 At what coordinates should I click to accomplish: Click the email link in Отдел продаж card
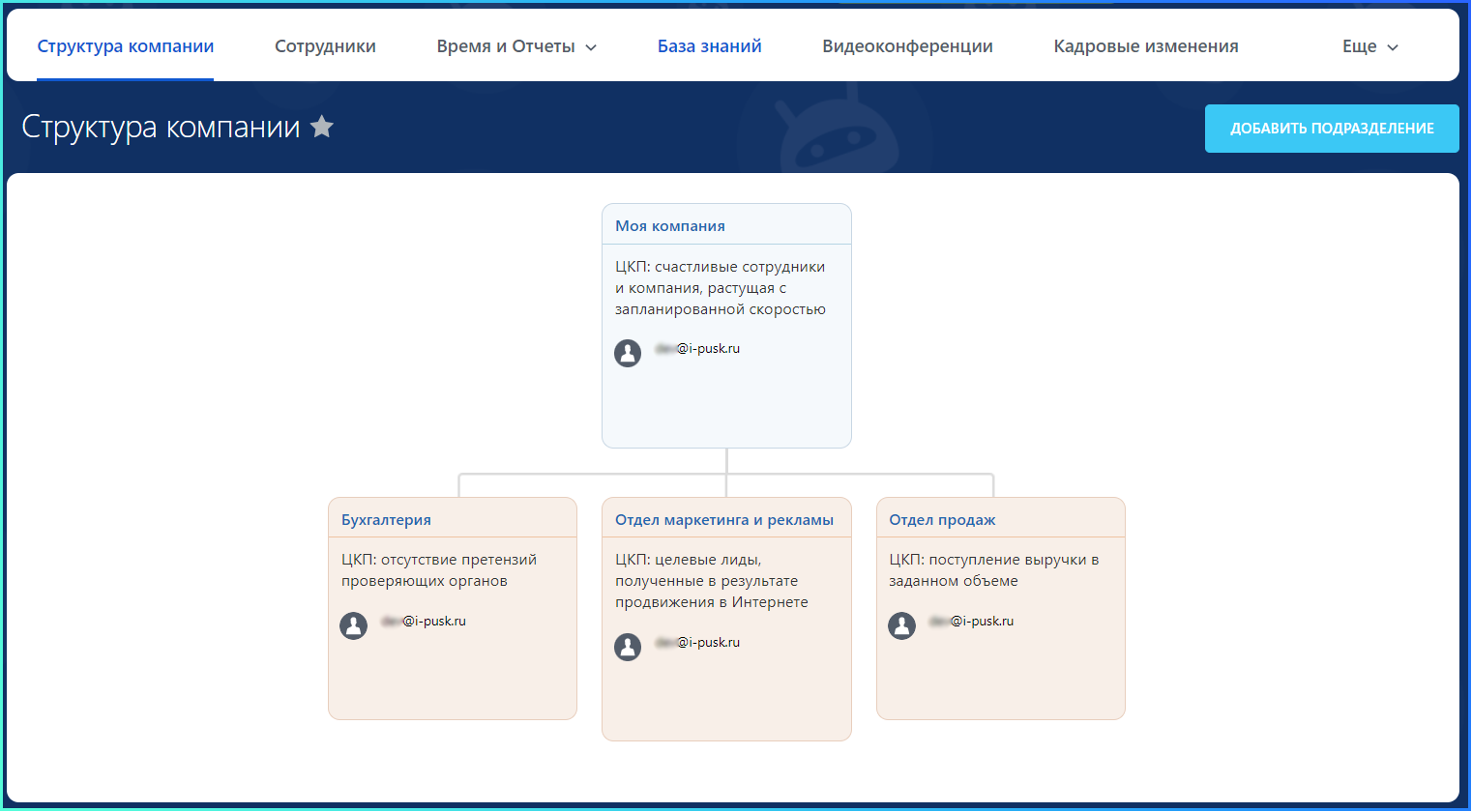[x=972, y=622]
